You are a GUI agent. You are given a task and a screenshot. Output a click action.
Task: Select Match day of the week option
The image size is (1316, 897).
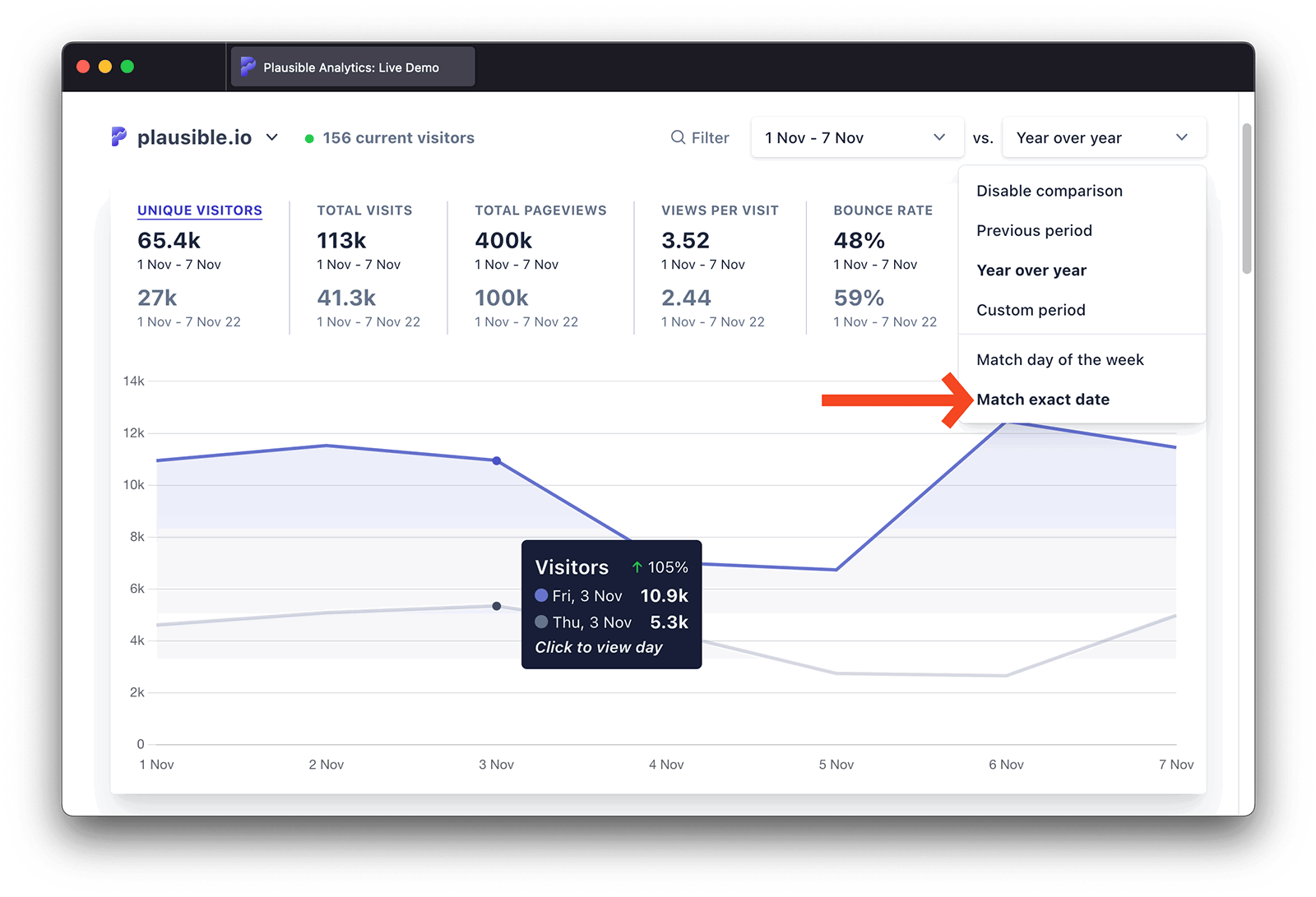pyautogui.click(x=1059, y=360)
